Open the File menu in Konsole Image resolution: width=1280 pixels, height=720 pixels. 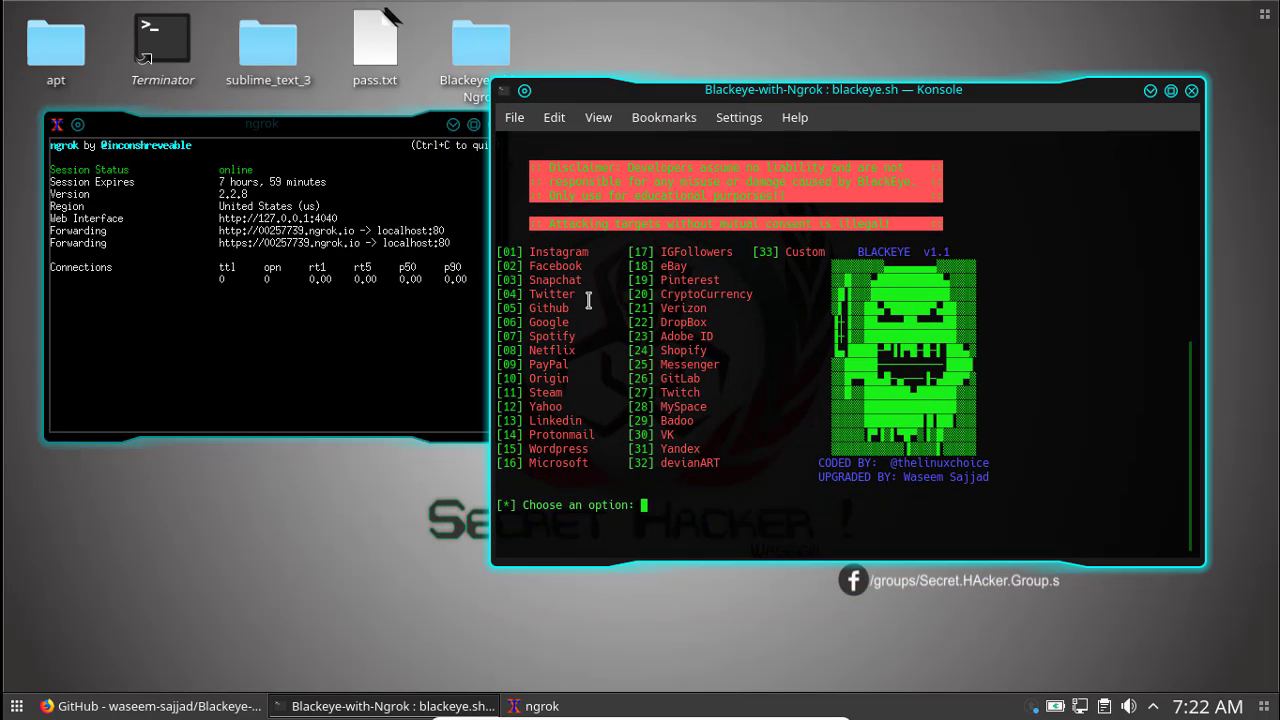514,117
